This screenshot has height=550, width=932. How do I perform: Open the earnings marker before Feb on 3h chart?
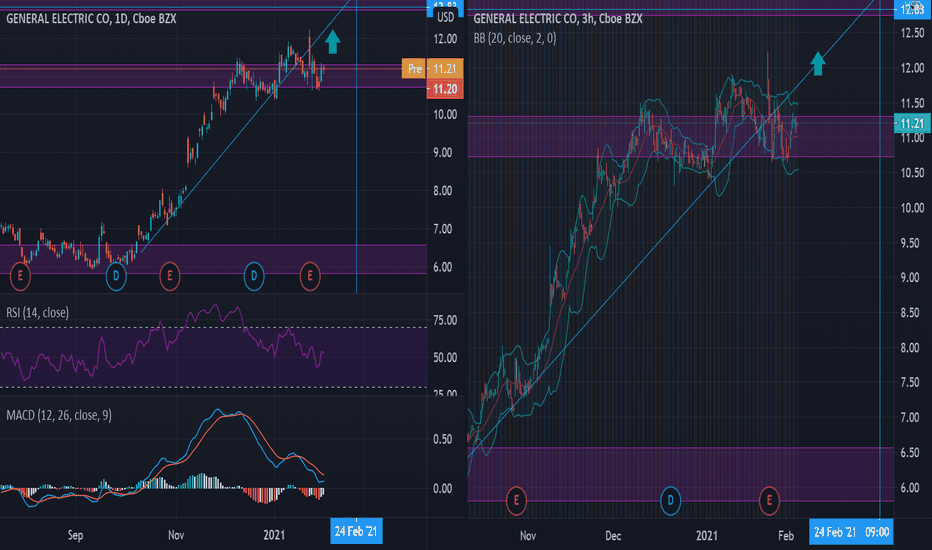coord(769,500)
